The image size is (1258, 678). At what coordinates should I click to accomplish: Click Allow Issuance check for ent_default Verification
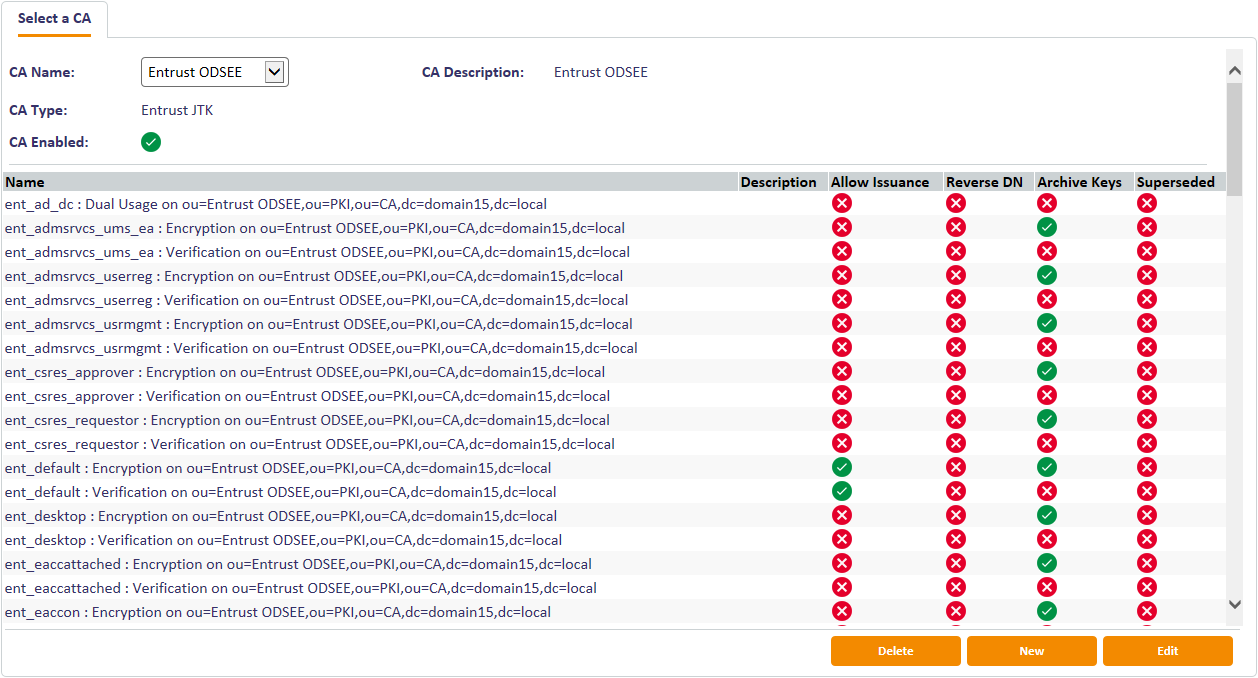(x=842, y=491)
